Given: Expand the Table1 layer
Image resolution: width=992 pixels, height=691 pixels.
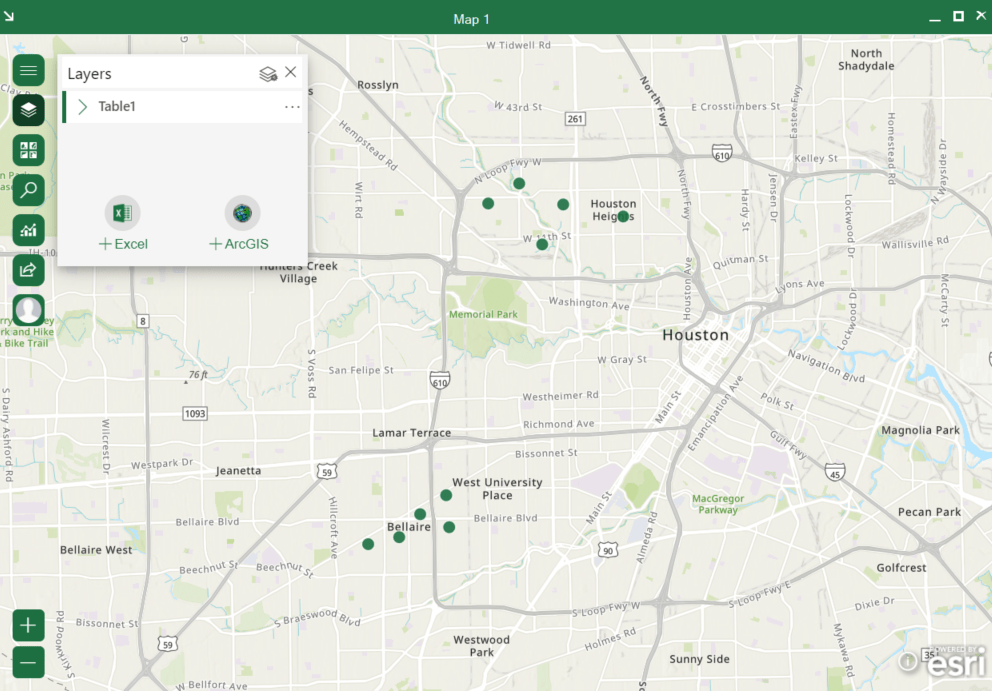Looking at the screenshot, I should click(82, 106).
